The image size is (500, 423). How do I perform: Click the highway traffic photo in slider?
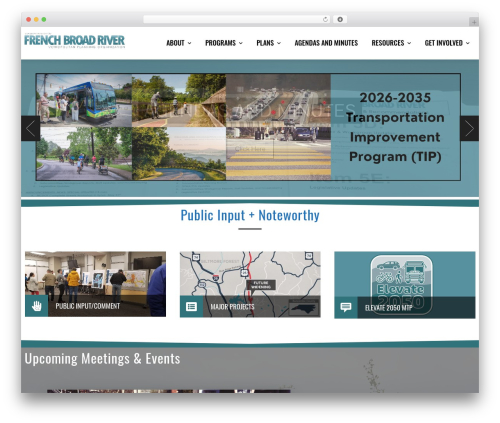pos(278,100)
